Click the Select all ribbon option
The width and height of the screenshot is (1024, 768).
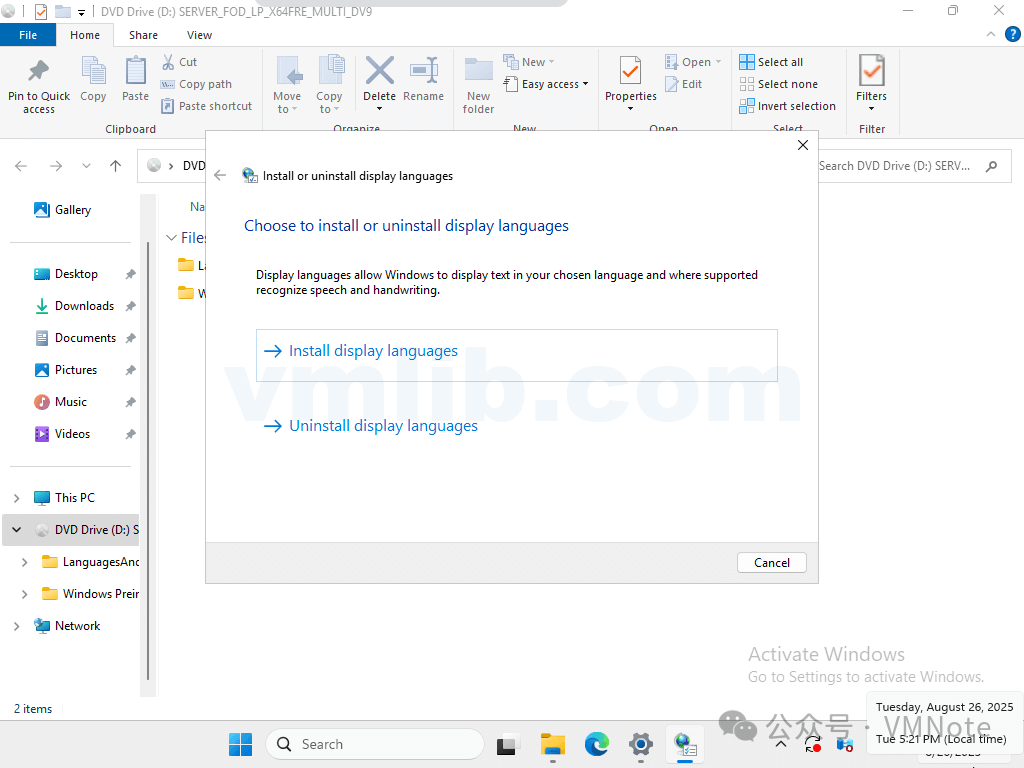click(771, 62)
